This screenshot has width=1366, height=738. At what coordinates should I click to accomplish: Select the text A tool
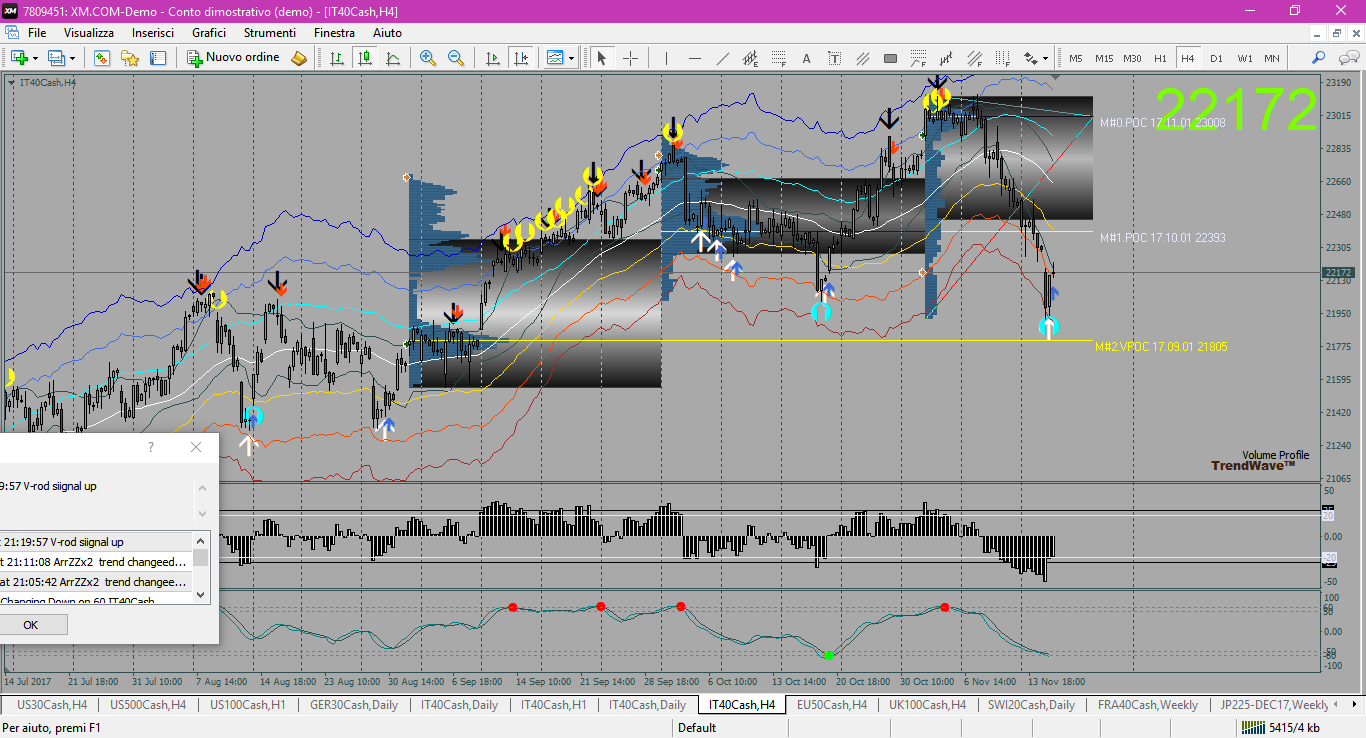pos(806,58)
